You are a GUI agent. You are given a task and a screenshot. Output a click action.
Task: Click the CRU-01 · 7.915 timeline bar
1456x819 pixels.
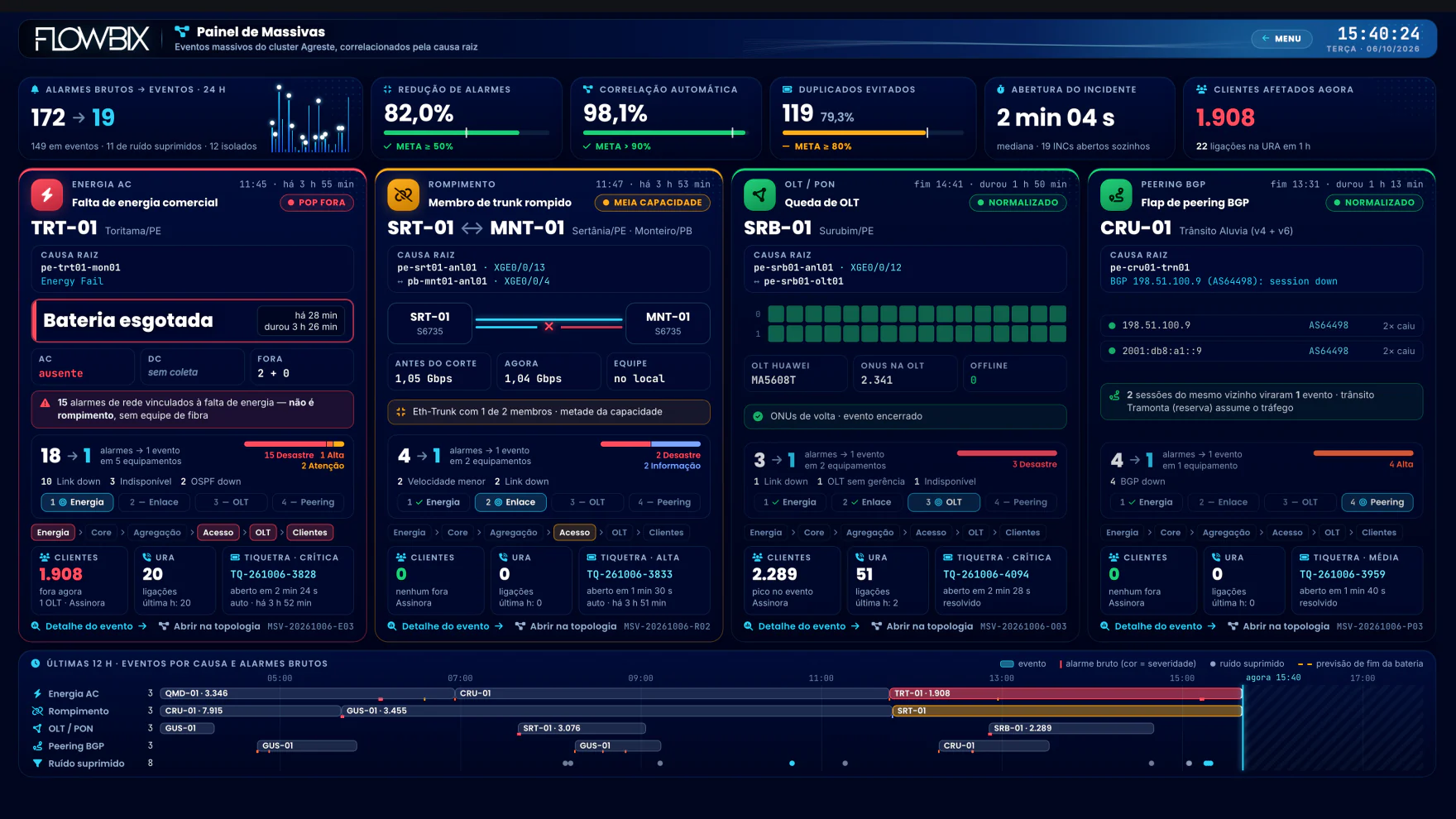[x=250, y=711]
